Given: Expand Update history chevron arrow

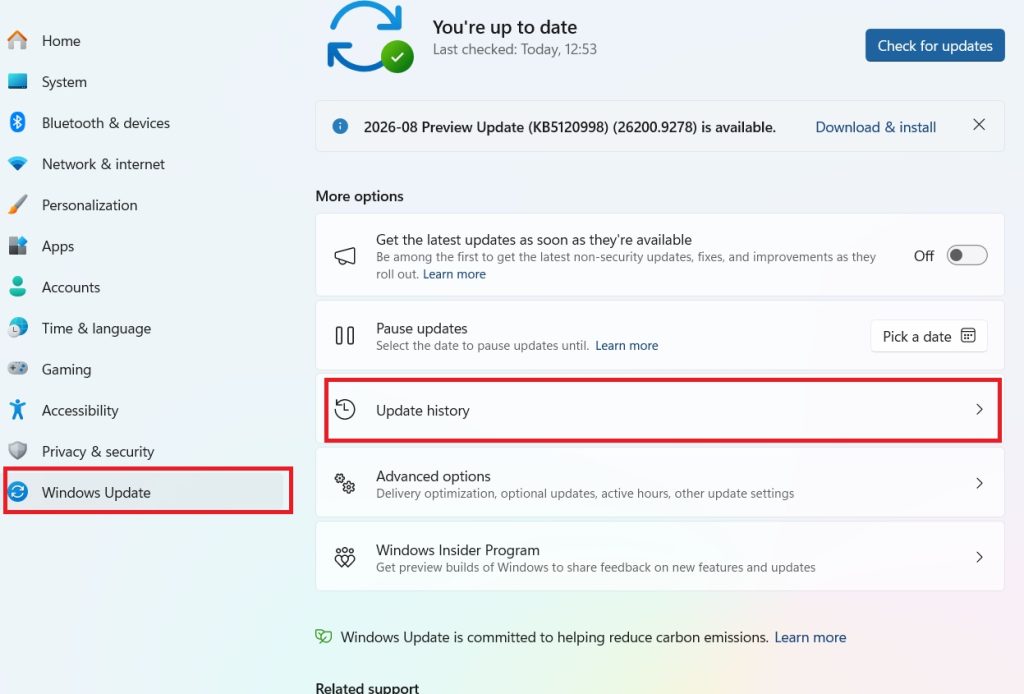Looking at the screenshot, I should pos(979,409).
